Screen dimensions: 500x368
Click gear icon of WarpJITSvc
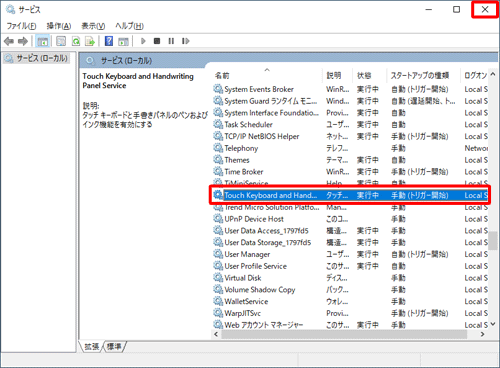[x=218, y=313]
